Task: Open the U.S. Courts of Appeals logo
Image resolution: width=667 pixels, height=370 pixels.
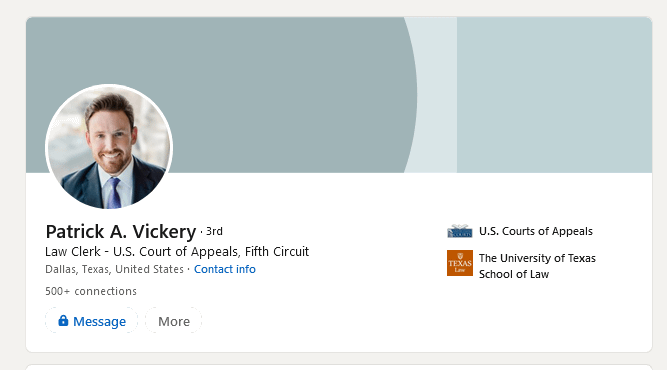Action: [x=459, y=231]
